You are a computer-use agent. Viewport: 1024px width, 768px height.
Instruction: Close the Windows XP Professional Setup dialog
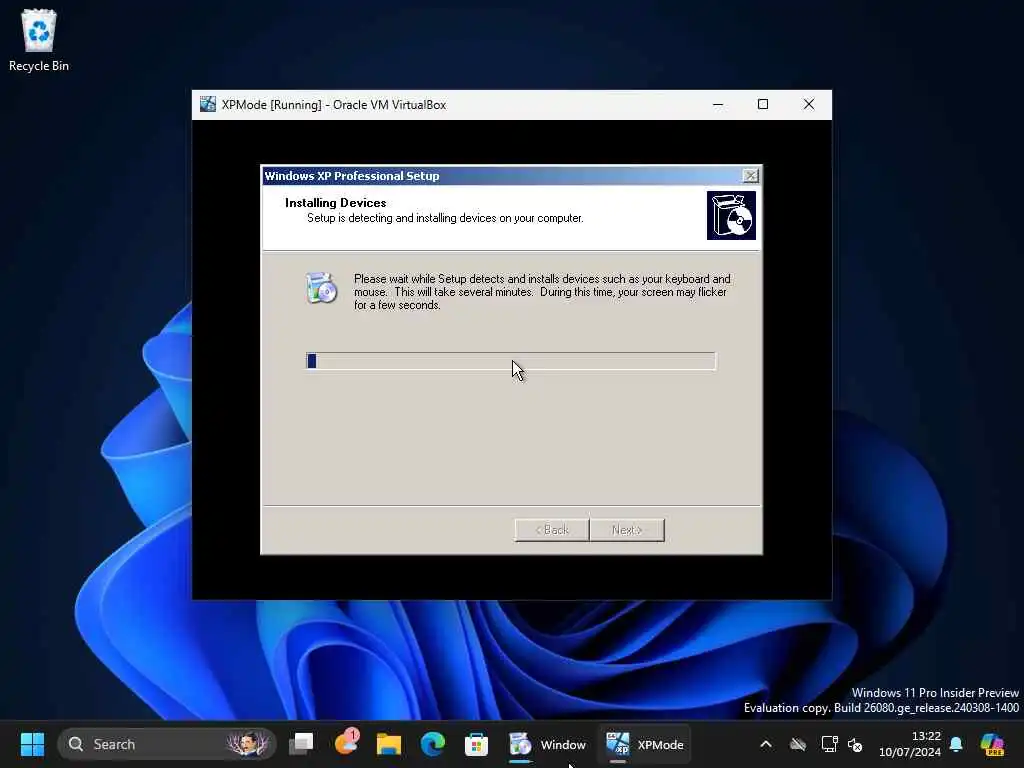coord(751,176)
